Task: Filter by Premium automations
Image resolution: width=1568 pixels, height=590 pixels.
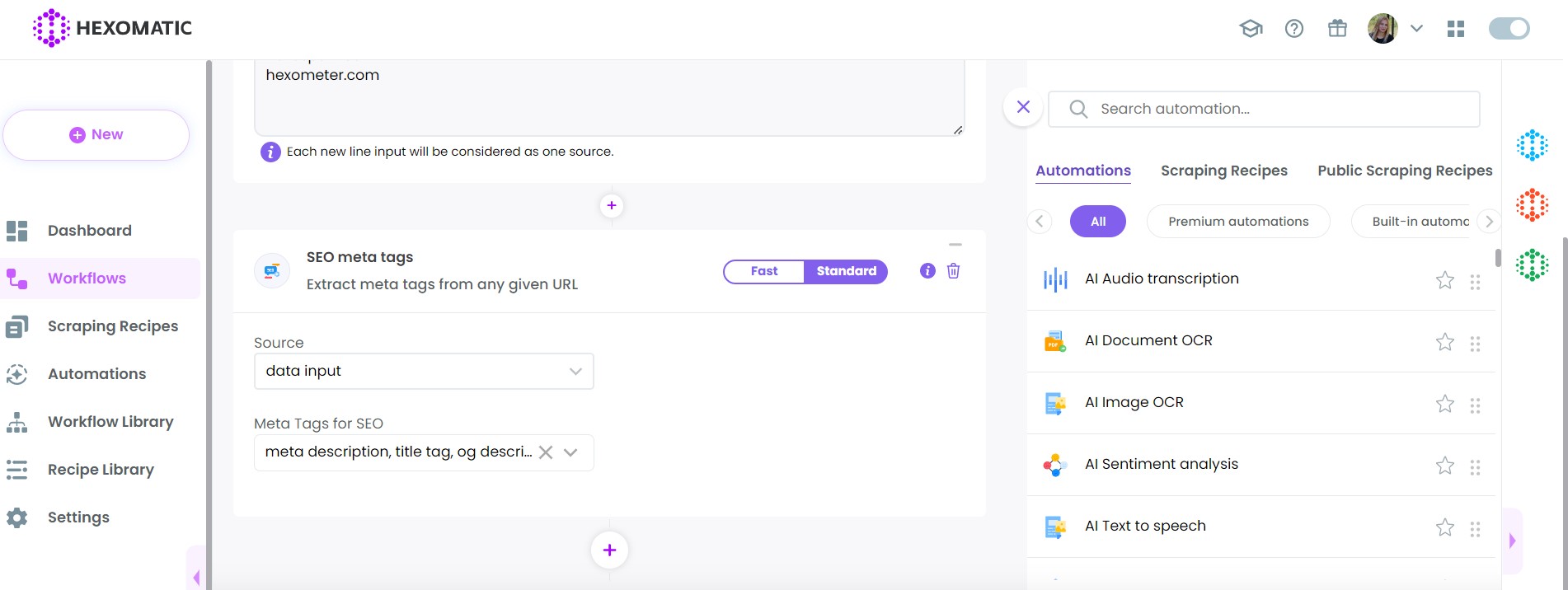Action: [x=1237, y=222]
